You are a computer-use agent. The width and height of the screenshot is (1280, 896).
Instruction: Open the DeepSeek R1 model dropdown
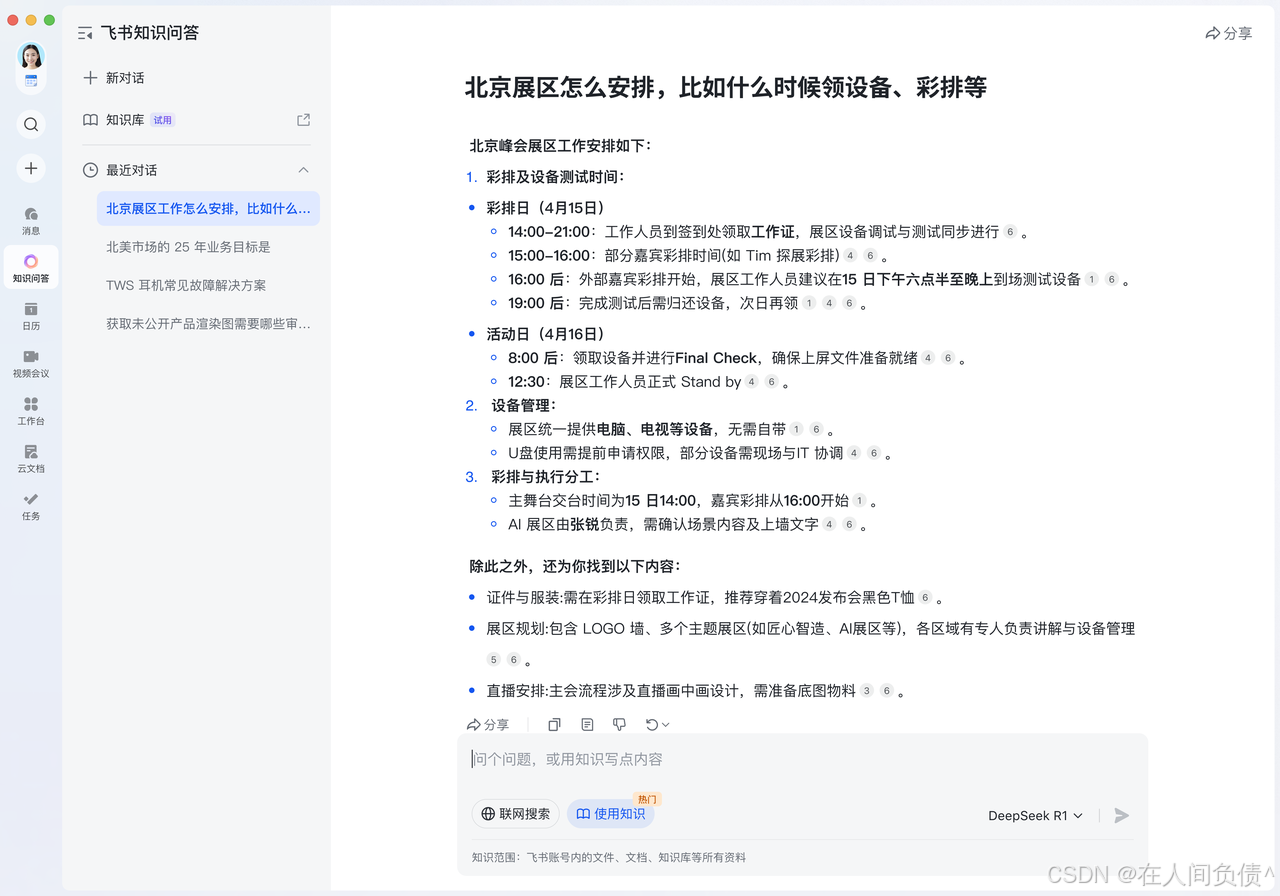coord(1035,816)
